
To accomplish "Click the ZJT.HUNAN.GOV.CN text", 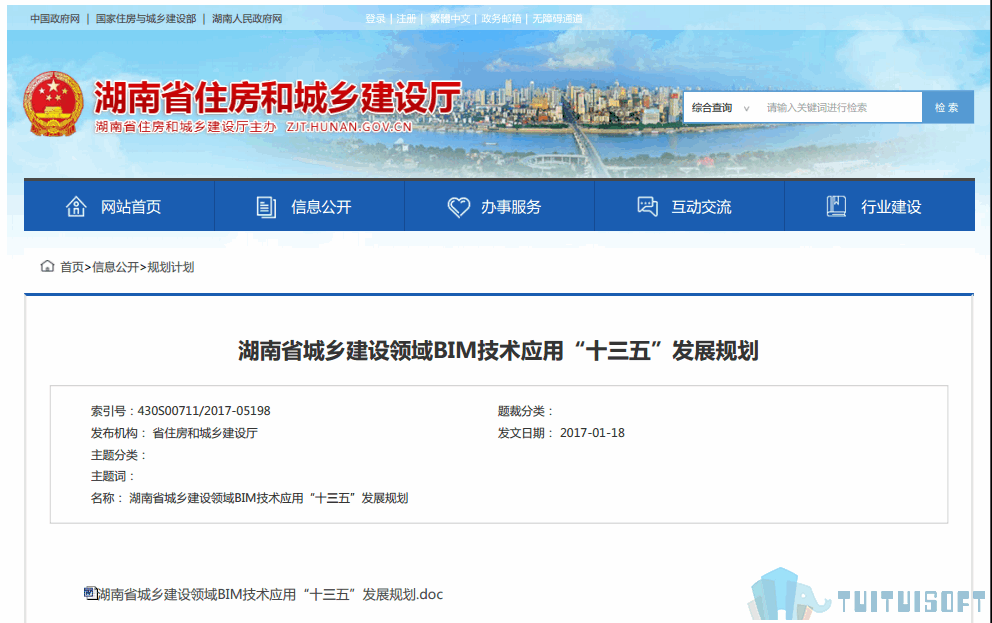I will [349, 126].
